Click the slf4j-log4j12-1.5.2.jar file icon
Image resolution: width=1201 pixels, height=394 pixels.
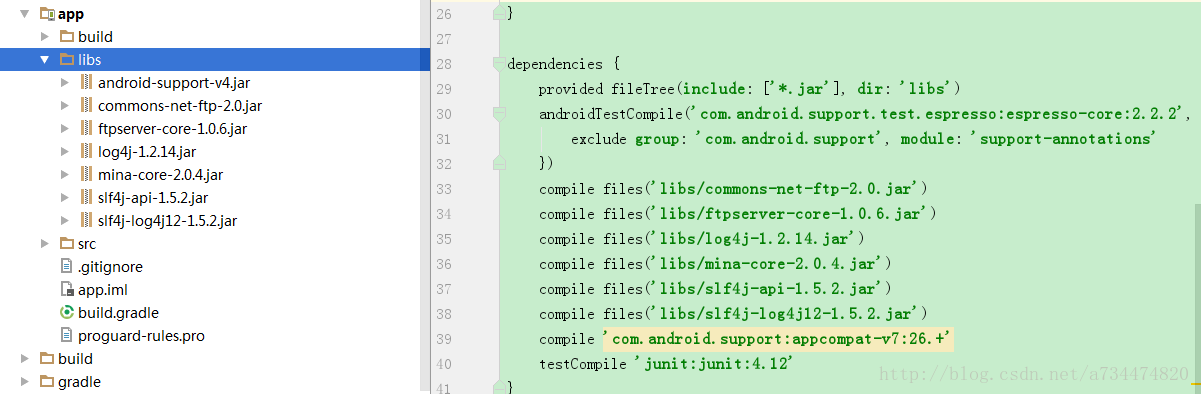coord(87,221)
